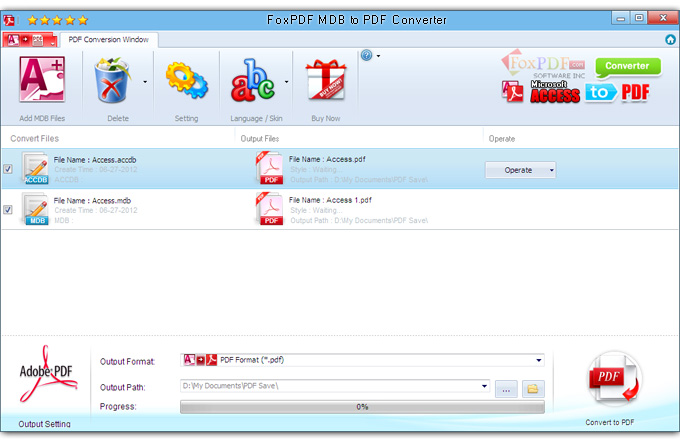The image size is (680, 440).
Task: Click the Convert Files column header
Action: coord(35,139)
